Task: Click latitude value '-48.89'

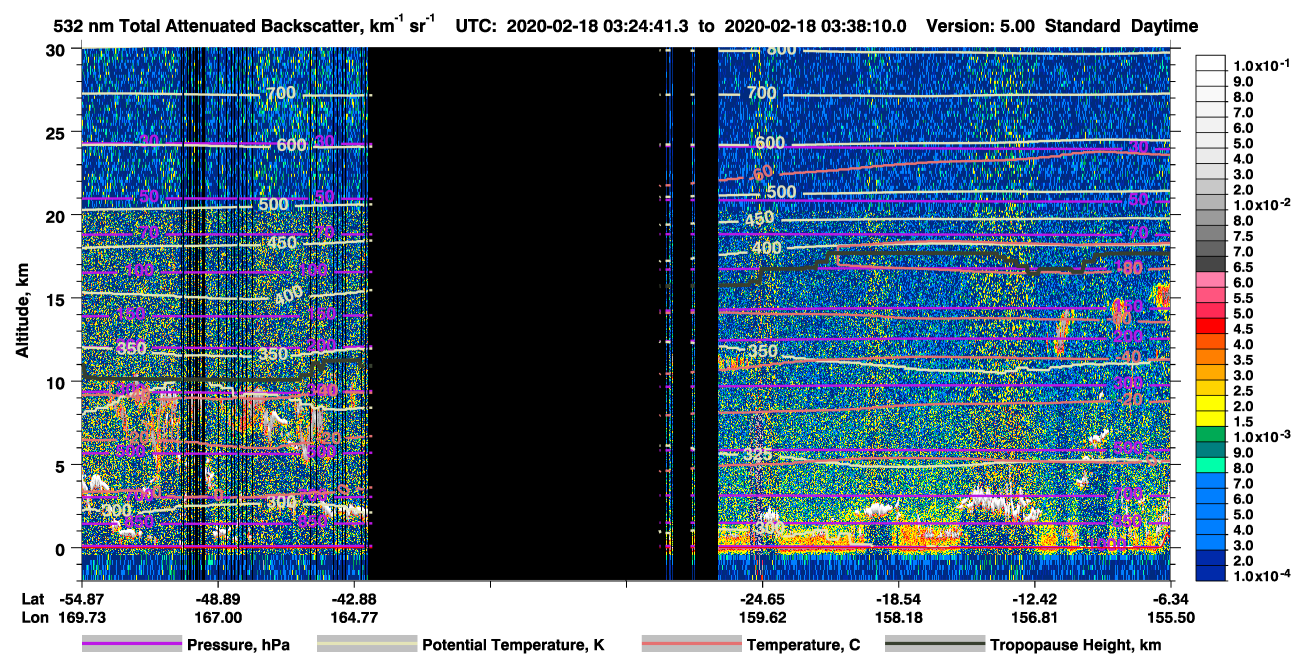Action: coord(218,598)
